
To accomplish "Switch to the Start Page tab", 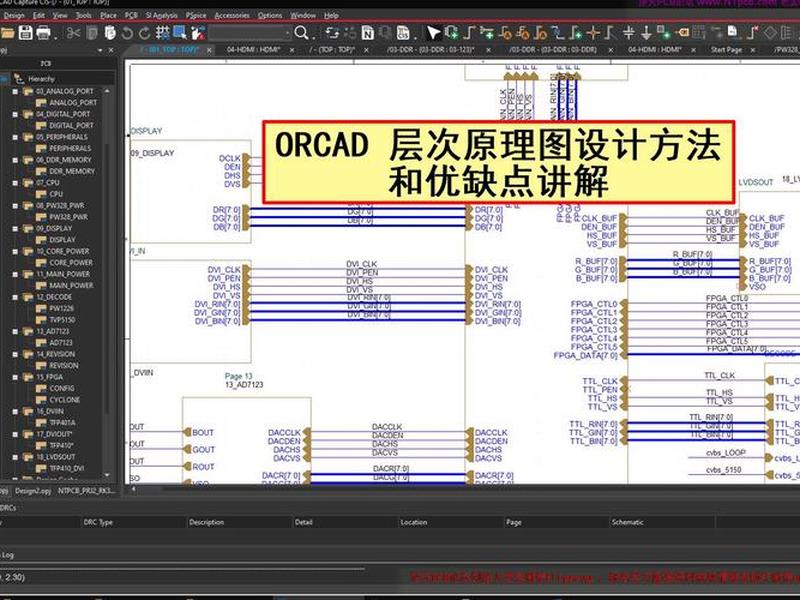I will (726, 50).
